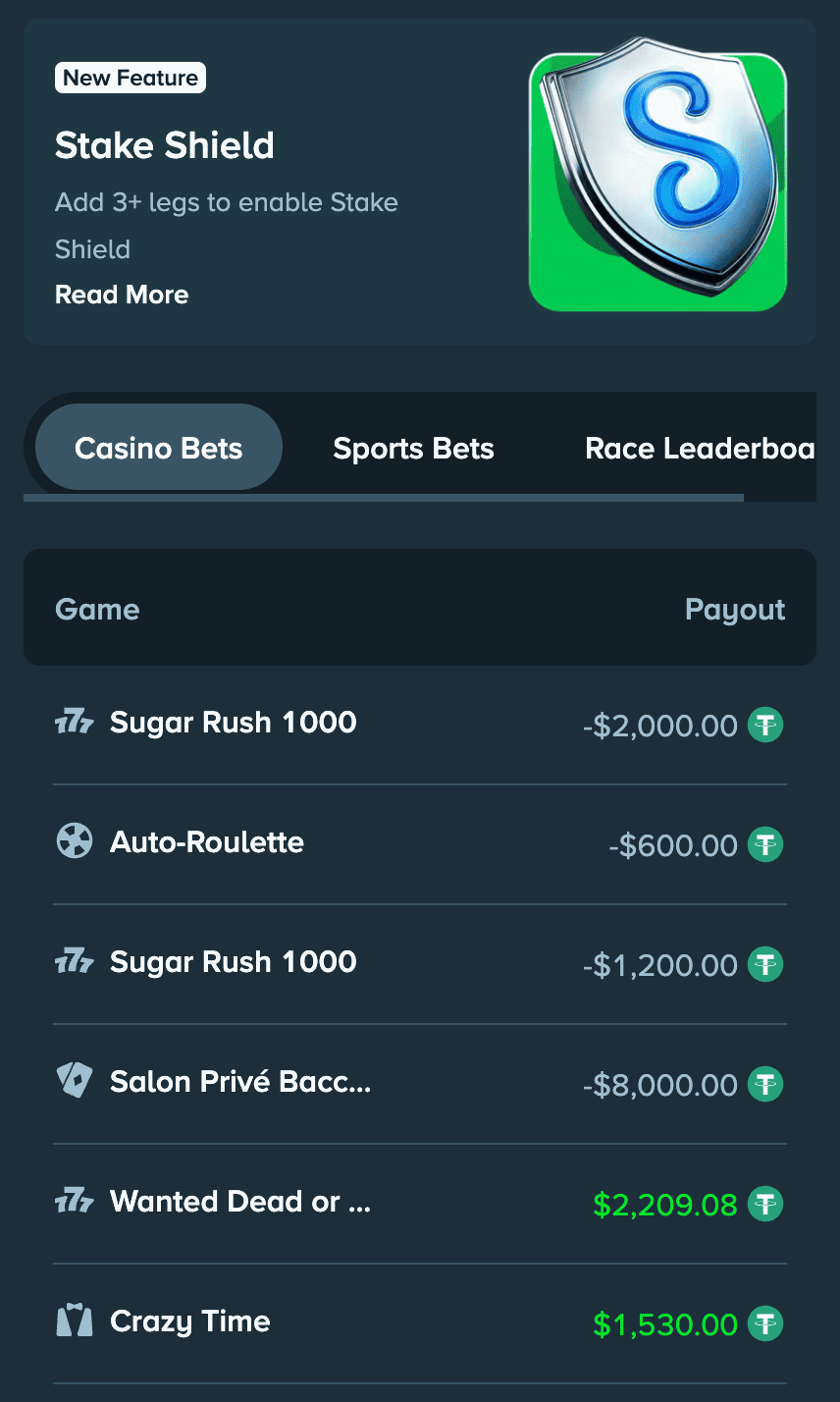Image resolution: width=840 pixels, height=1402 pixels.
Task: Click the Tether coin icon next to $2,209.08
Action: tap(765, 1204)
